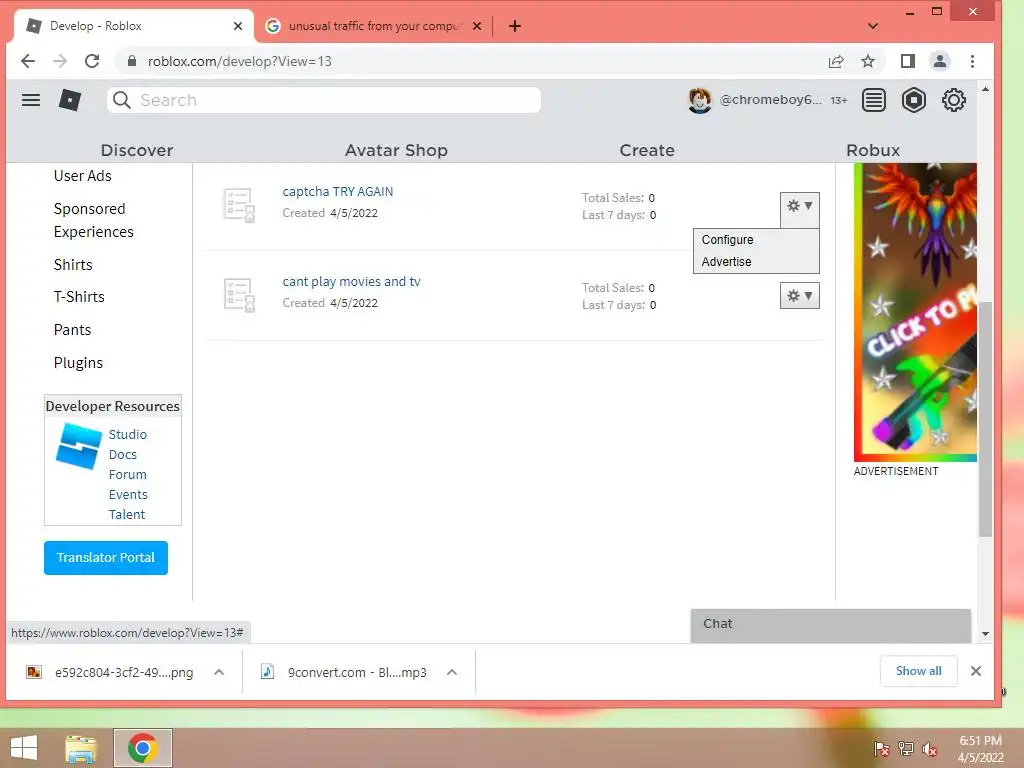Open chromeboy avatar profile picture
Screen dimensions: 1024x768
699,100
